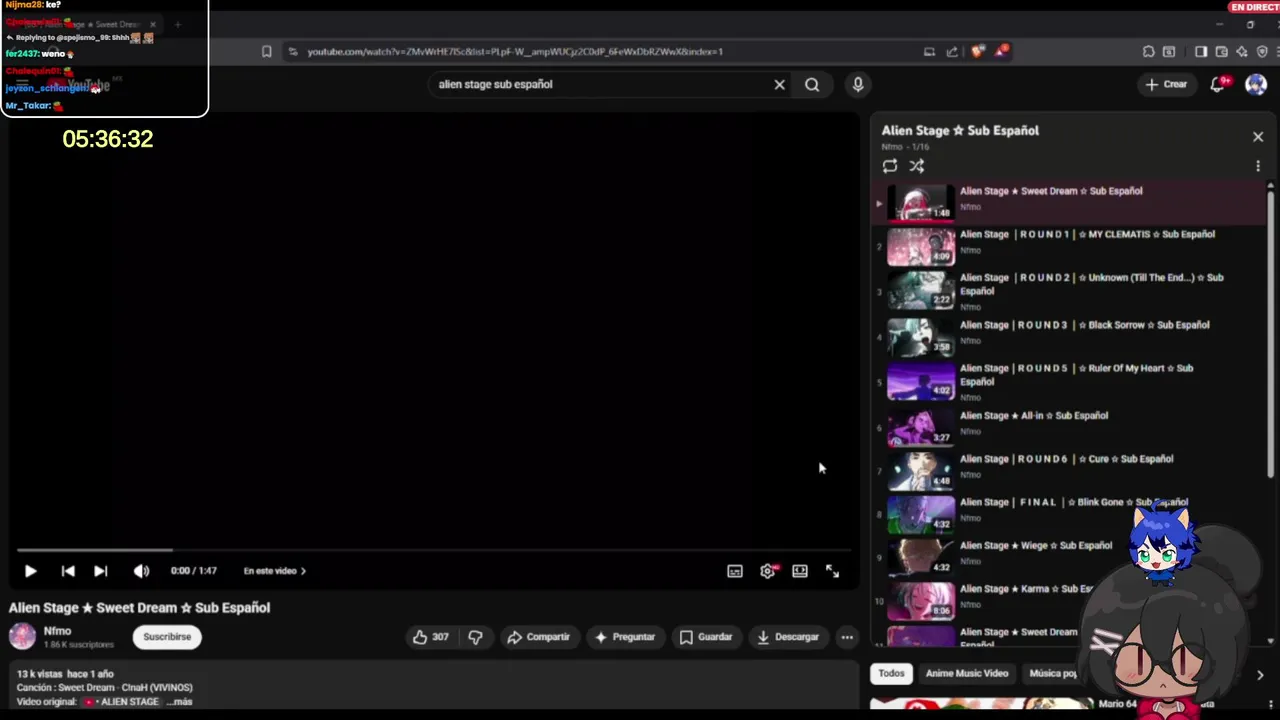Open the account avatar menu

pyautogui.click(x=1256, y=85)
